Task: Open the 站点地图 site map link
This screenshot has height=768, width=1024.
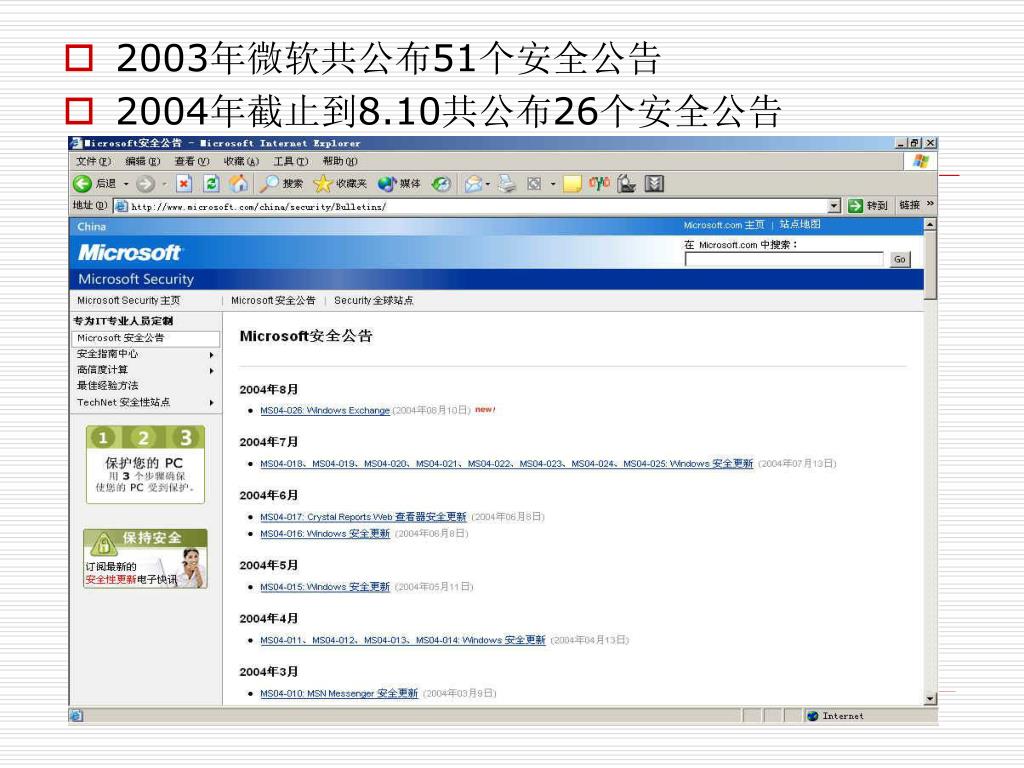Action: pyautogui.click(x=800, y=224)
